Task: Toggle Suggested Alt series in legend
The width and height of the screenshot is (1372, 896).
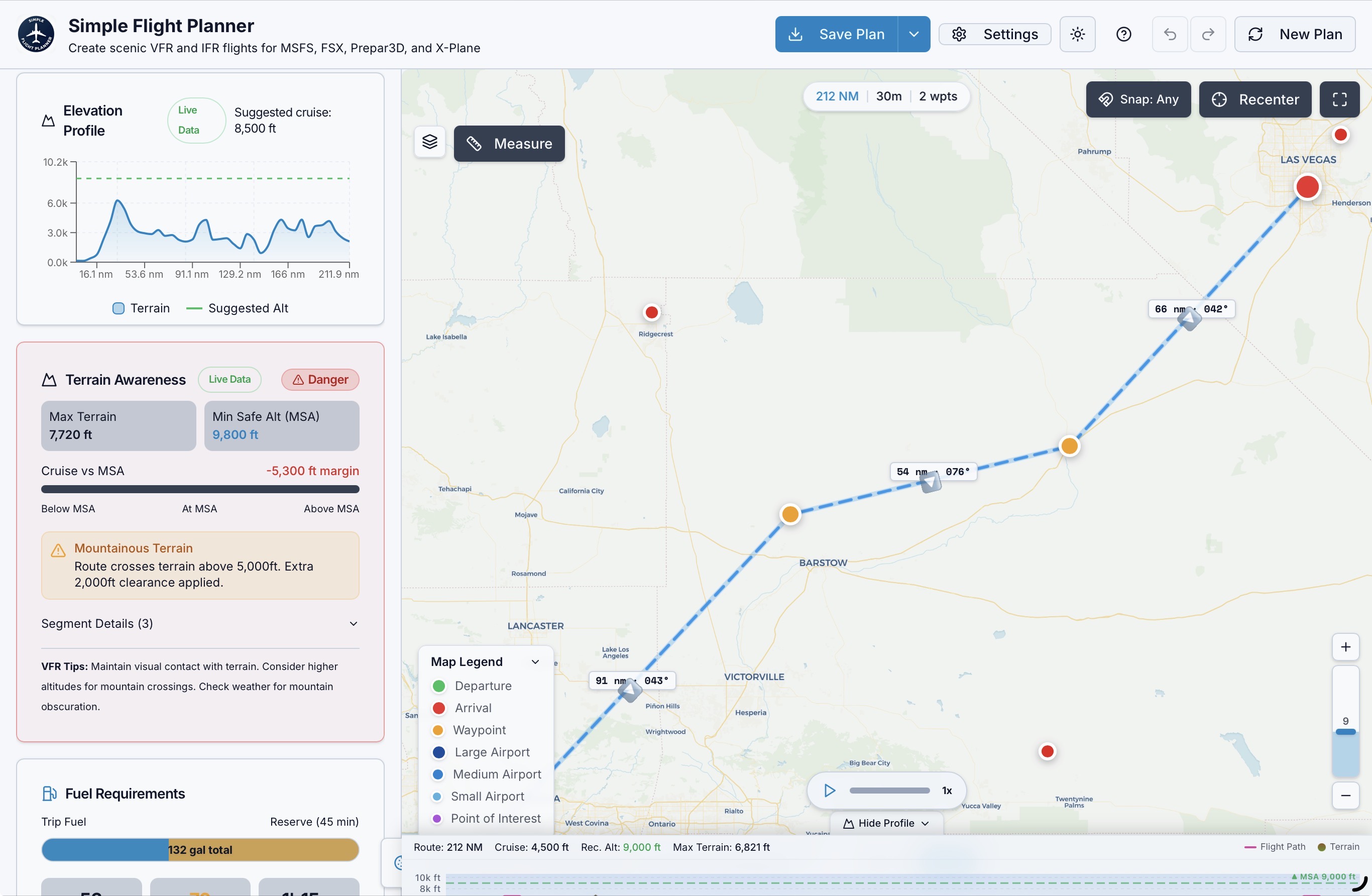Action: tap(237, 308)
